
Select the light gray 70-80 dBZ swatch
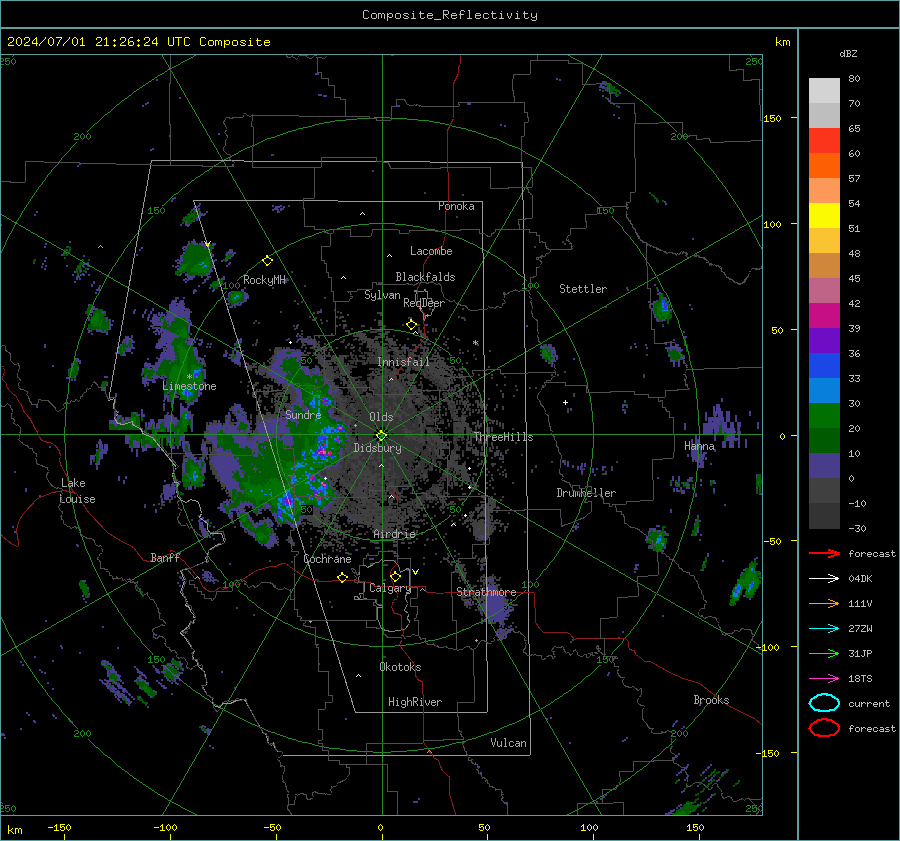pyautogui.click(x=824, y=91)
